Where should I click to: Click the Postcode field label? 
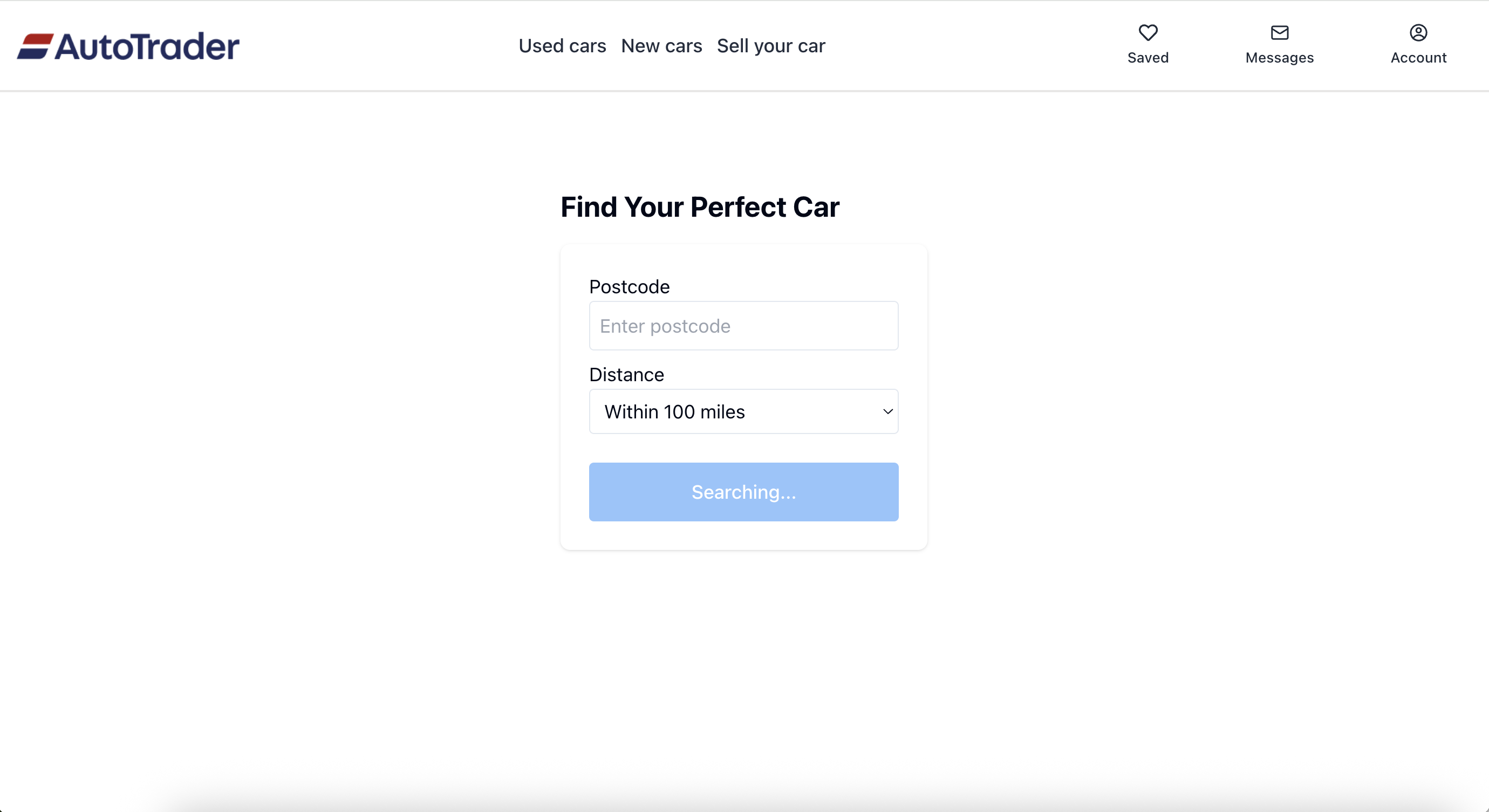coord(629,286)
